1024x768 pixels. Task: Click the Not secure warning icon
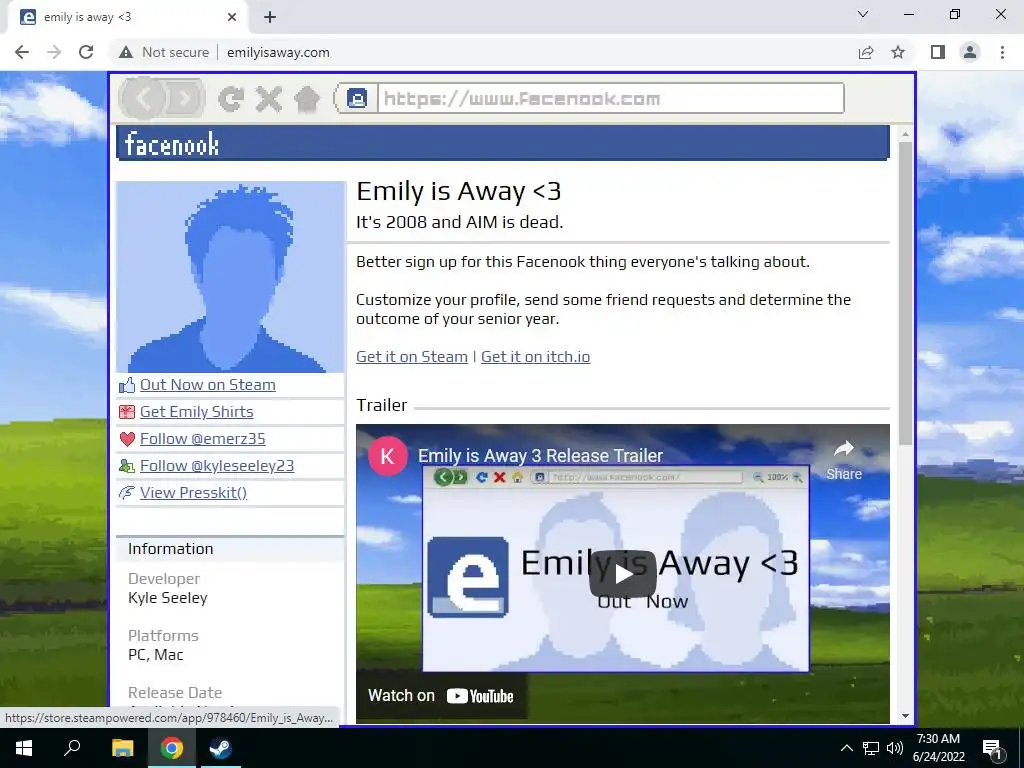(126, 52)
